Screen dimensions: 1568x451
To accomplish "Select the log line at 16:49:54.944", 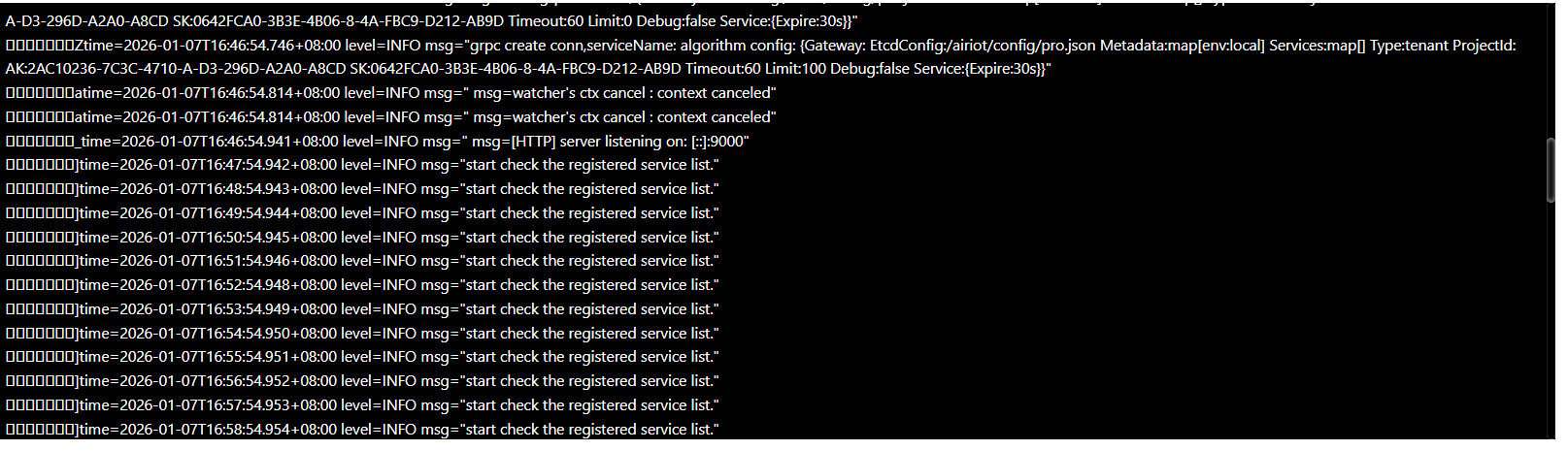I will point(362,213).
